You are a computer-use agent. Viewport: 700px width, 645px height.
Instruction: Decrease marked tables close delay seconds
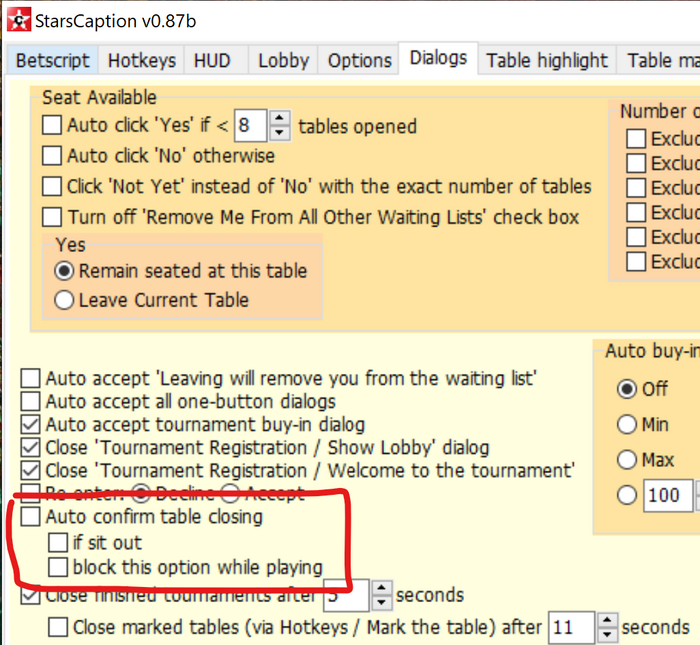607,635
